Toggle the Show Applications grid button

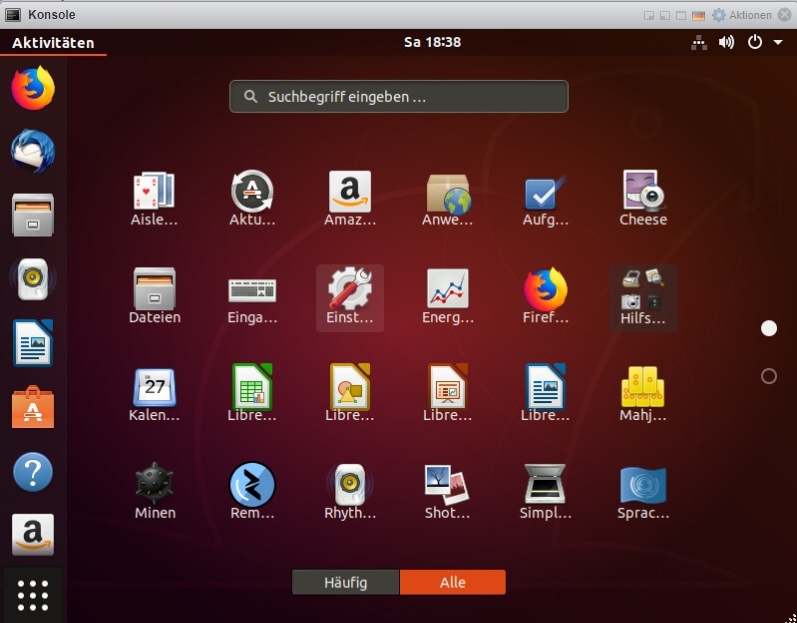click(x=33, y=595)
